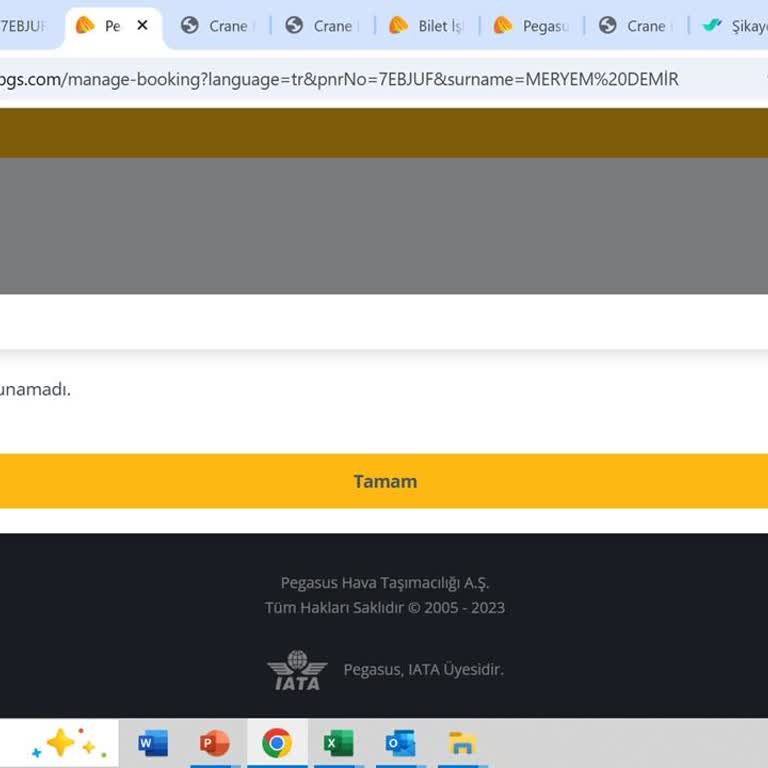Click 'Tüm Hakları Saklıdır © 2005 - 2023' text

[384, 608]
